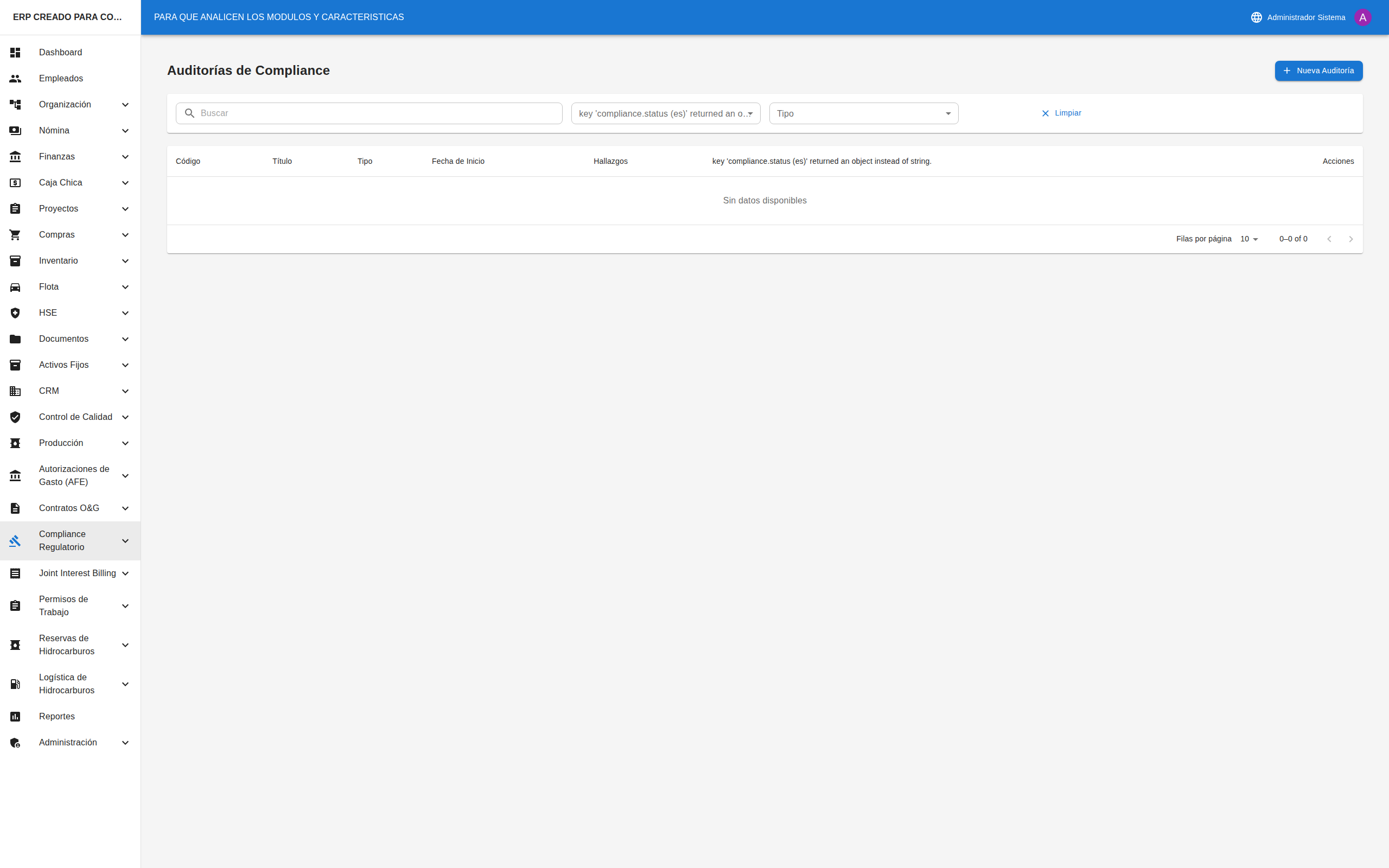Open the Dashboard module icon
The height and width of the screenshot is (868, 1389).
[x=15, y=52]
